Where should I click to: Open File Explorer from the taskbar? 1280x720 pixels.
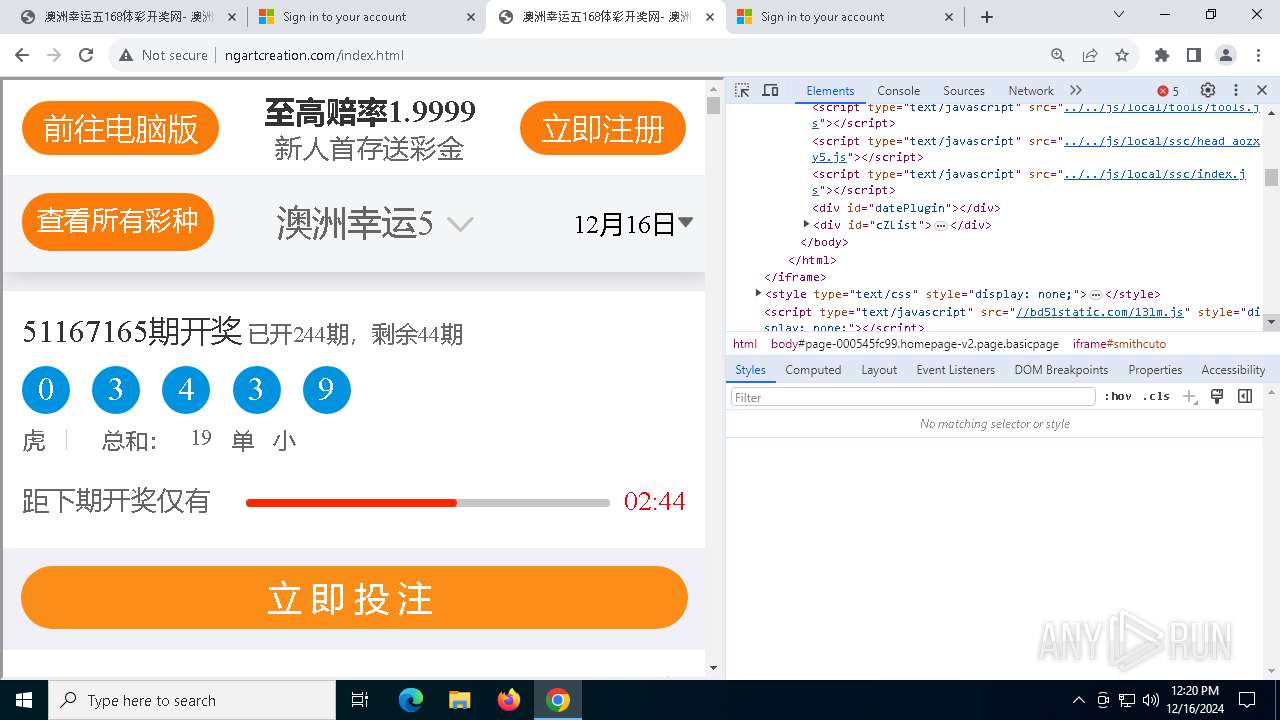460,700
